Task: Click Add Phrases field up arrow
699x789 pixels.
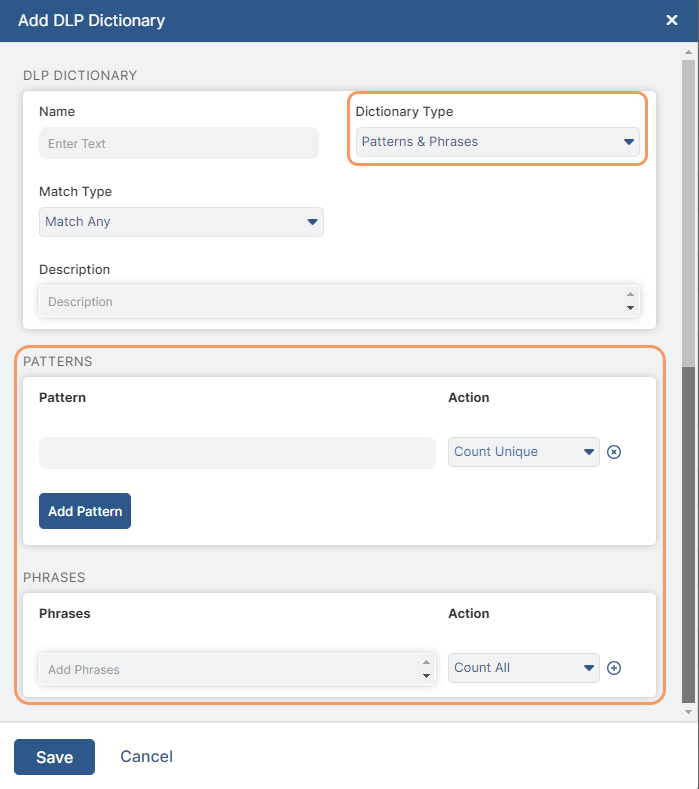Action: [x=426, y=662]
